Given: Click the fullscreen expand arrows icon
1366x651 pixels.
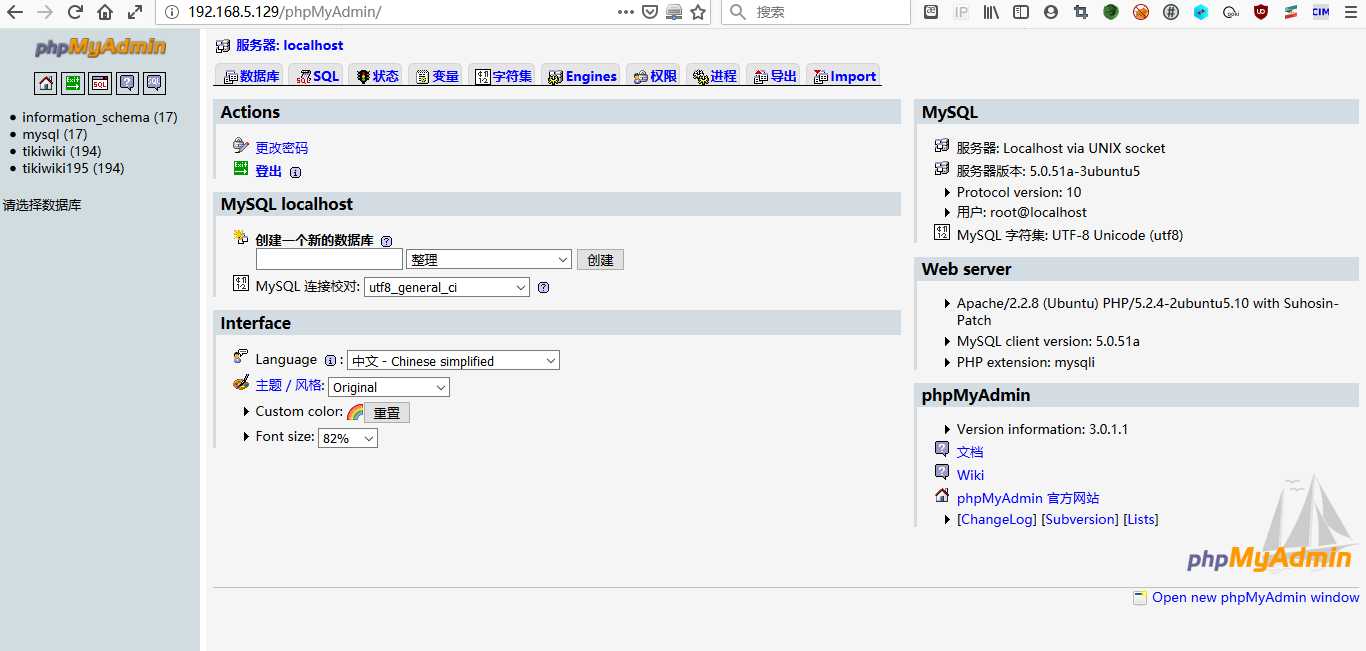Looking at the screenshot, I should click(135, 12).
